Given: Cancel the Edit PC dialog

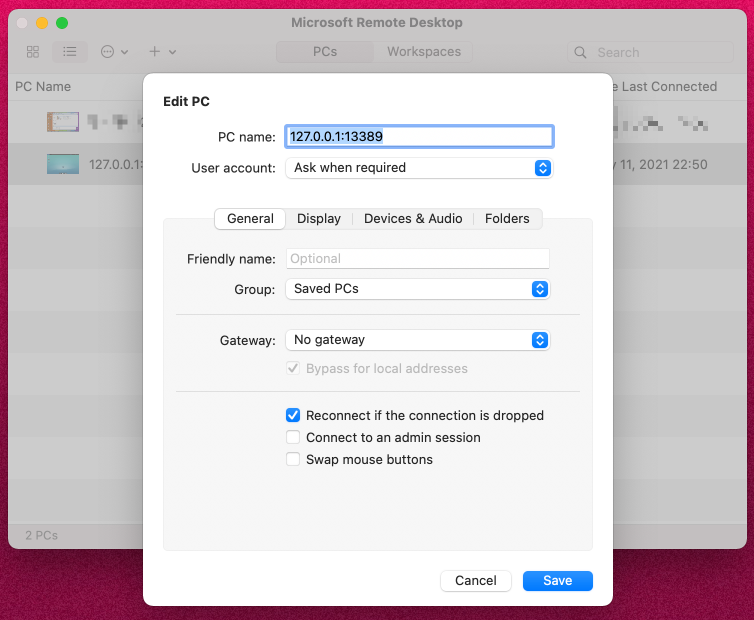Looking at the screenshot, I should 476,581.
